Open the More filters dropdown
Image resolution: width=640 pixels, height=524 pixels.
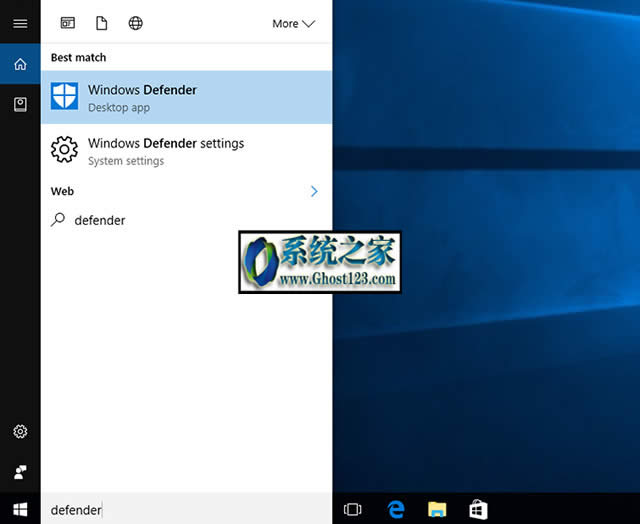[x=293, y=23]
